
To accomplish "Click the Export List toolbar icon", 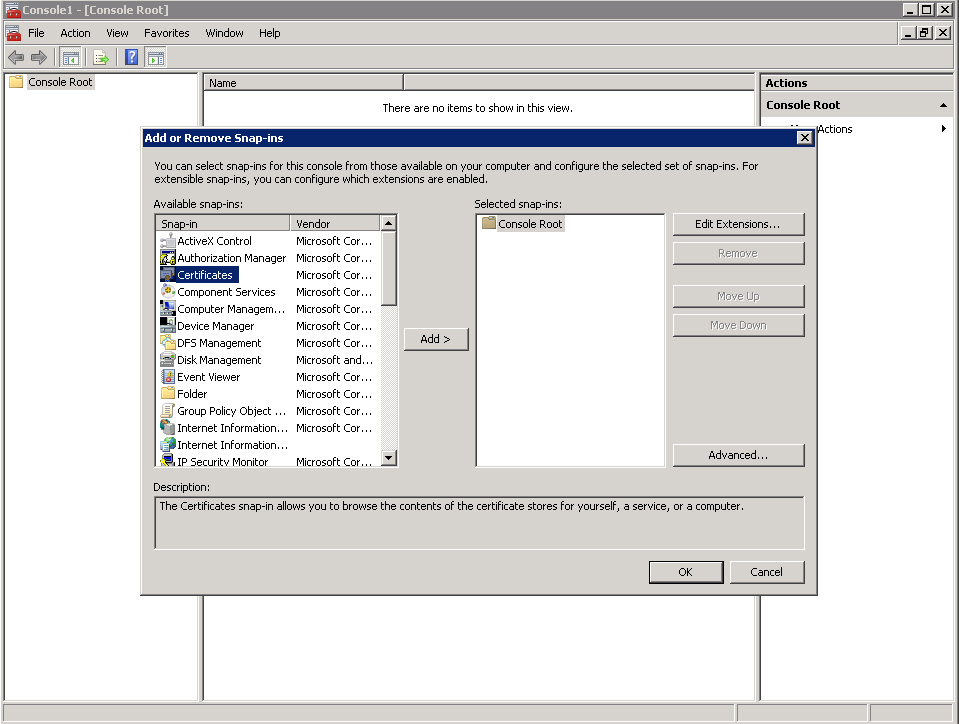I will pos(101,57).
